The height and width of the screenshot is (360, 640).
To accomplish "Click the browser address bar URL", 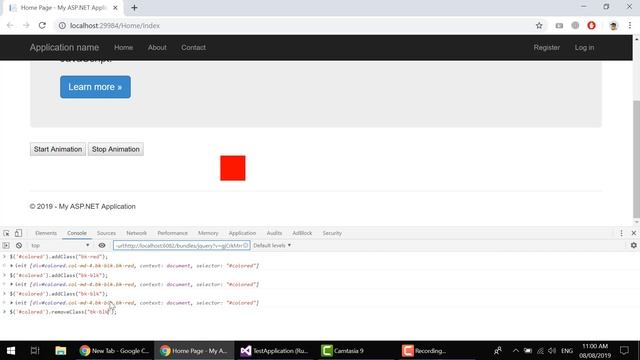I will click(115, 25).
